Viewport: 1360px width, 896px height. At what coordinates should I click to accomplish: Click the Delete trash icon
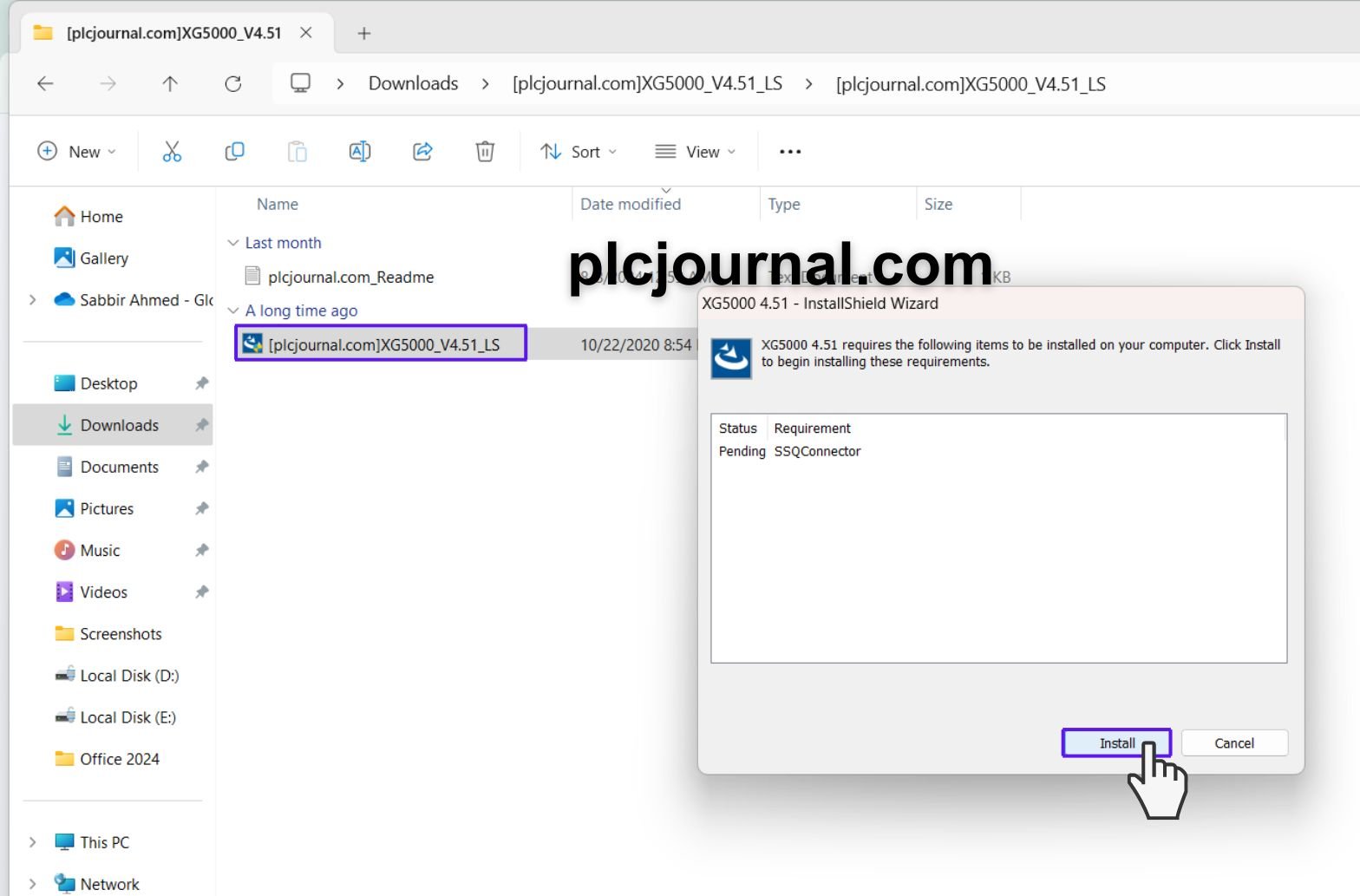tap(485, 152)
